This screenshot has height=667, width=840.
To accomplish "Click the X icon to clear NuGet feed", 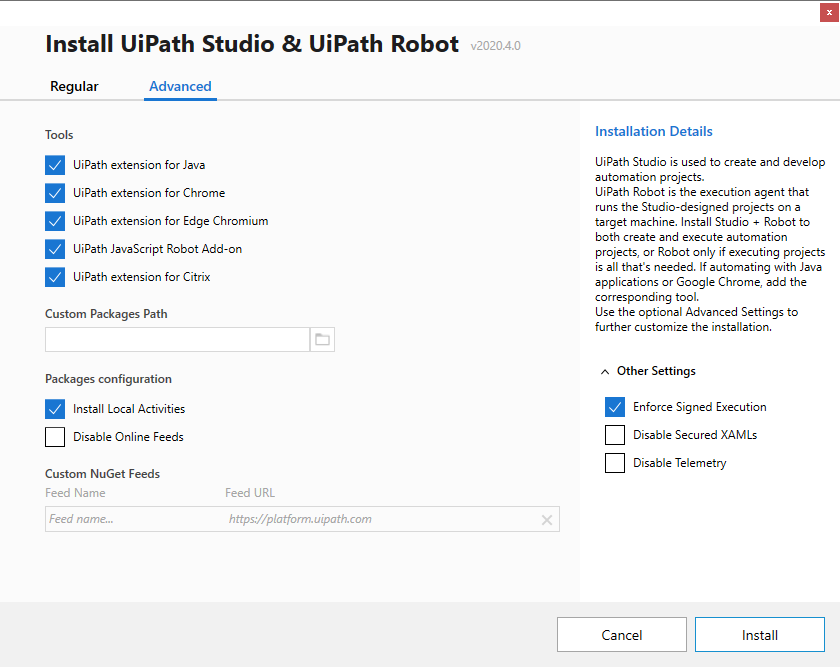I will [x=547, y=520].
